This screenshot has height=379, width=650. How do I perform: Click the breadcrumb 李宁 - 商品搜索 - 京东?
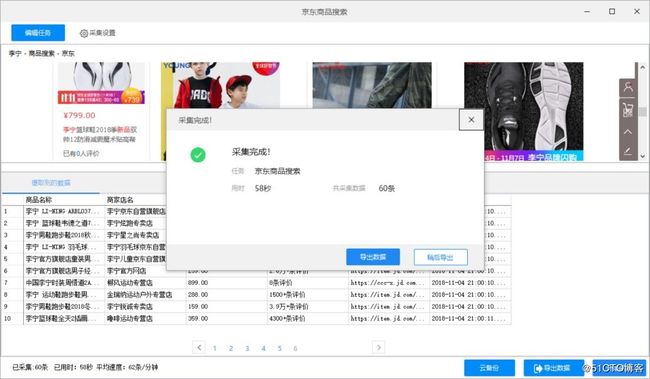(42, 53)
